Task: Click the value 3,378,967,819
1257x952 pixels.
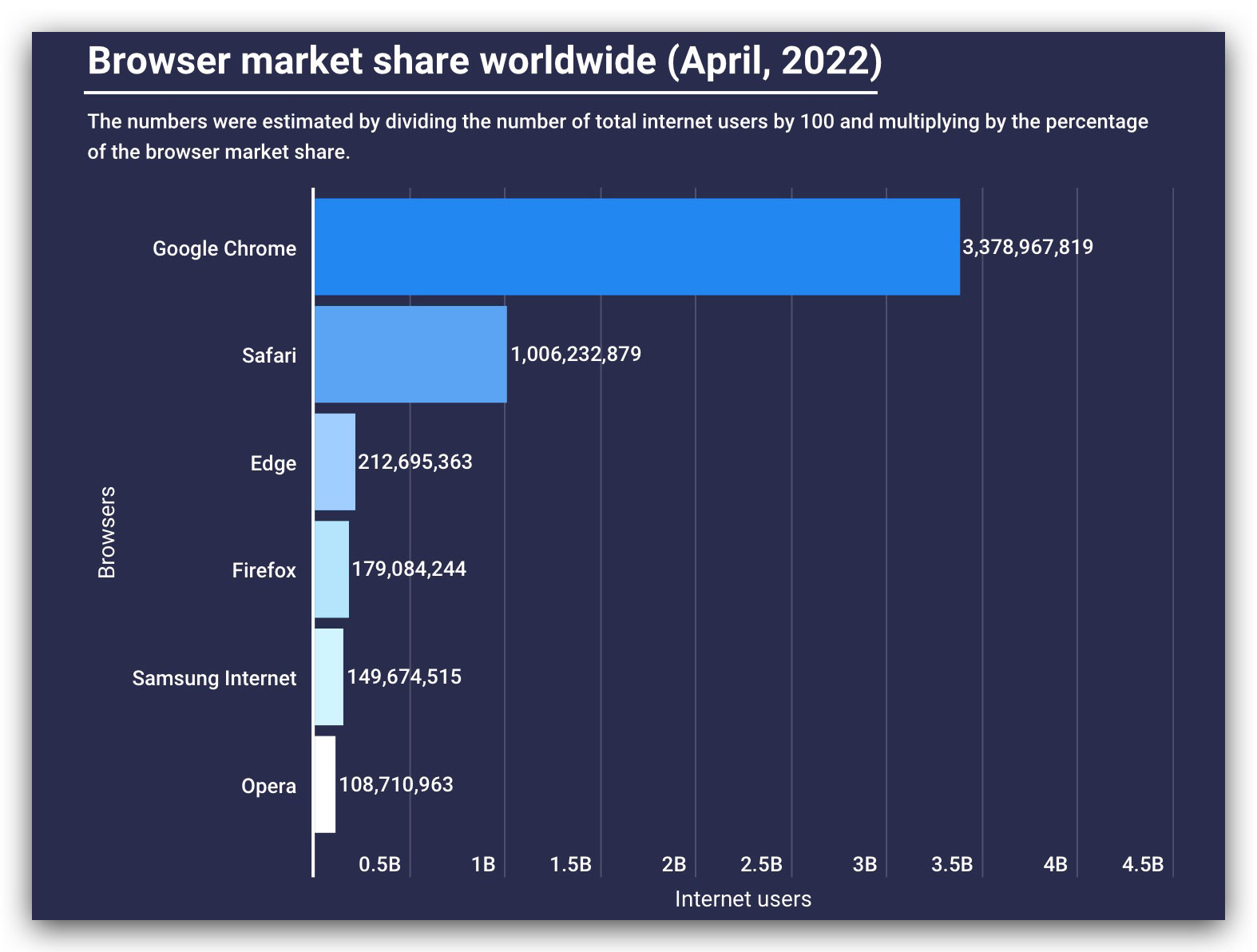Action: (1028, 247)
